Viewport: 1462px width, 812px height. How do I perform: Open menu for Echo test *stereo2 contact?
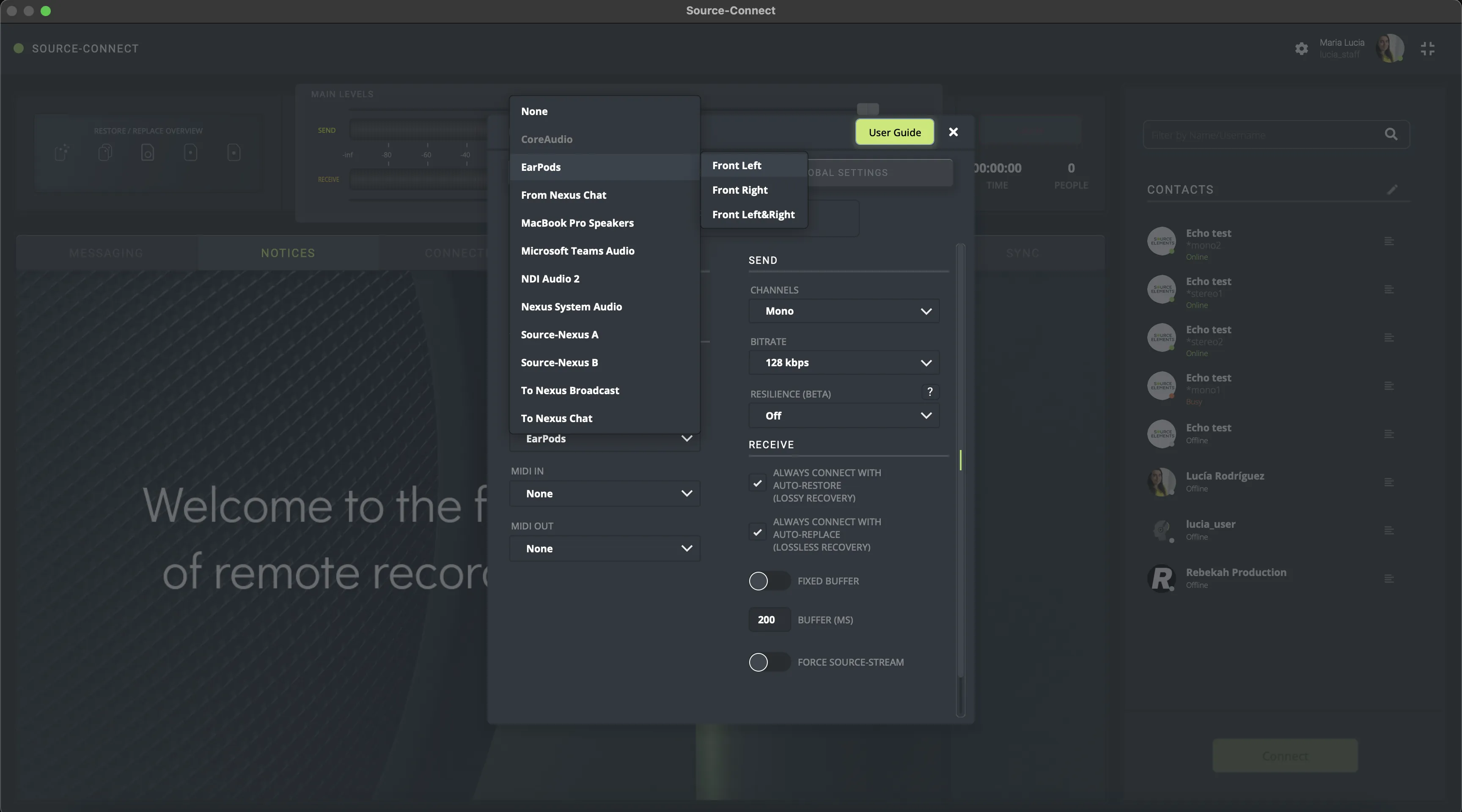click(x=1389, y=337)
